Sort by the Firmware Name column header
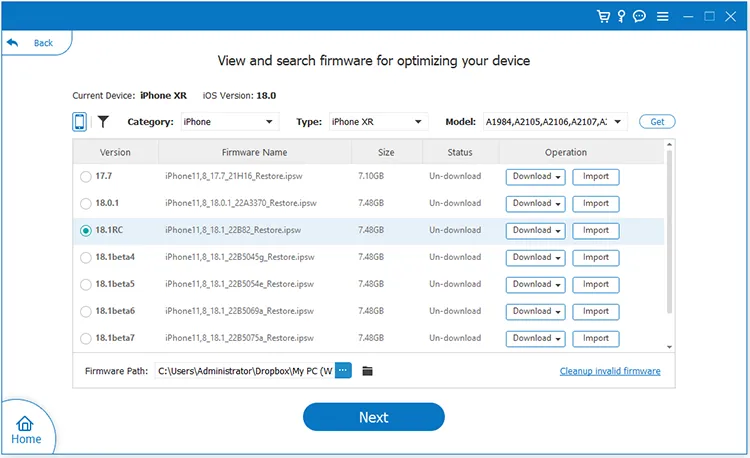The image size is (750, 458). point(254,152)
